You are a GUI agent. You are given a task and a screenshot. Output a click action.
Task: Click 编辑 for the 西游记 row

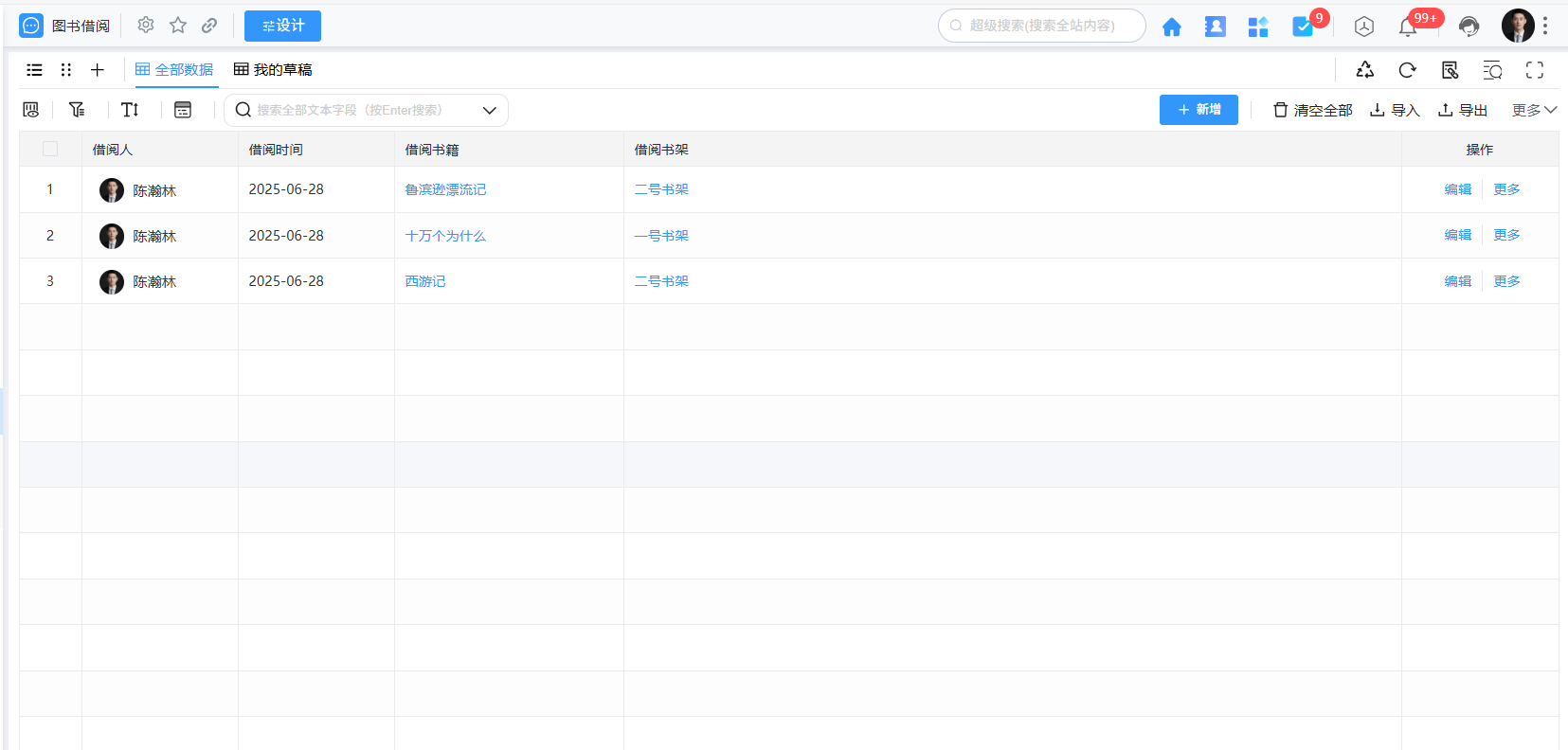pos(1457,281)
